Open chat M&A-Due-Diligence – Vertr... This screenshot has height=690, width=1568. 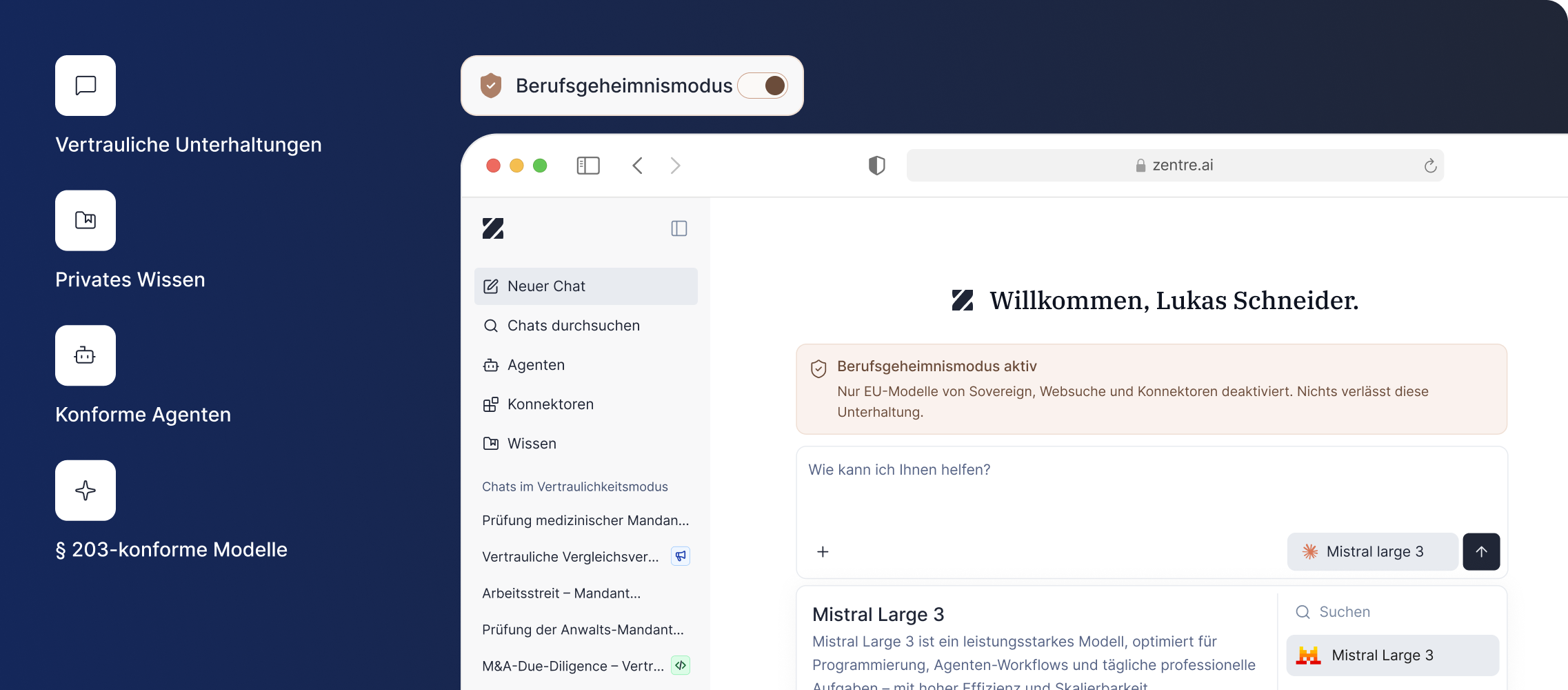click(x=573, y=667)
